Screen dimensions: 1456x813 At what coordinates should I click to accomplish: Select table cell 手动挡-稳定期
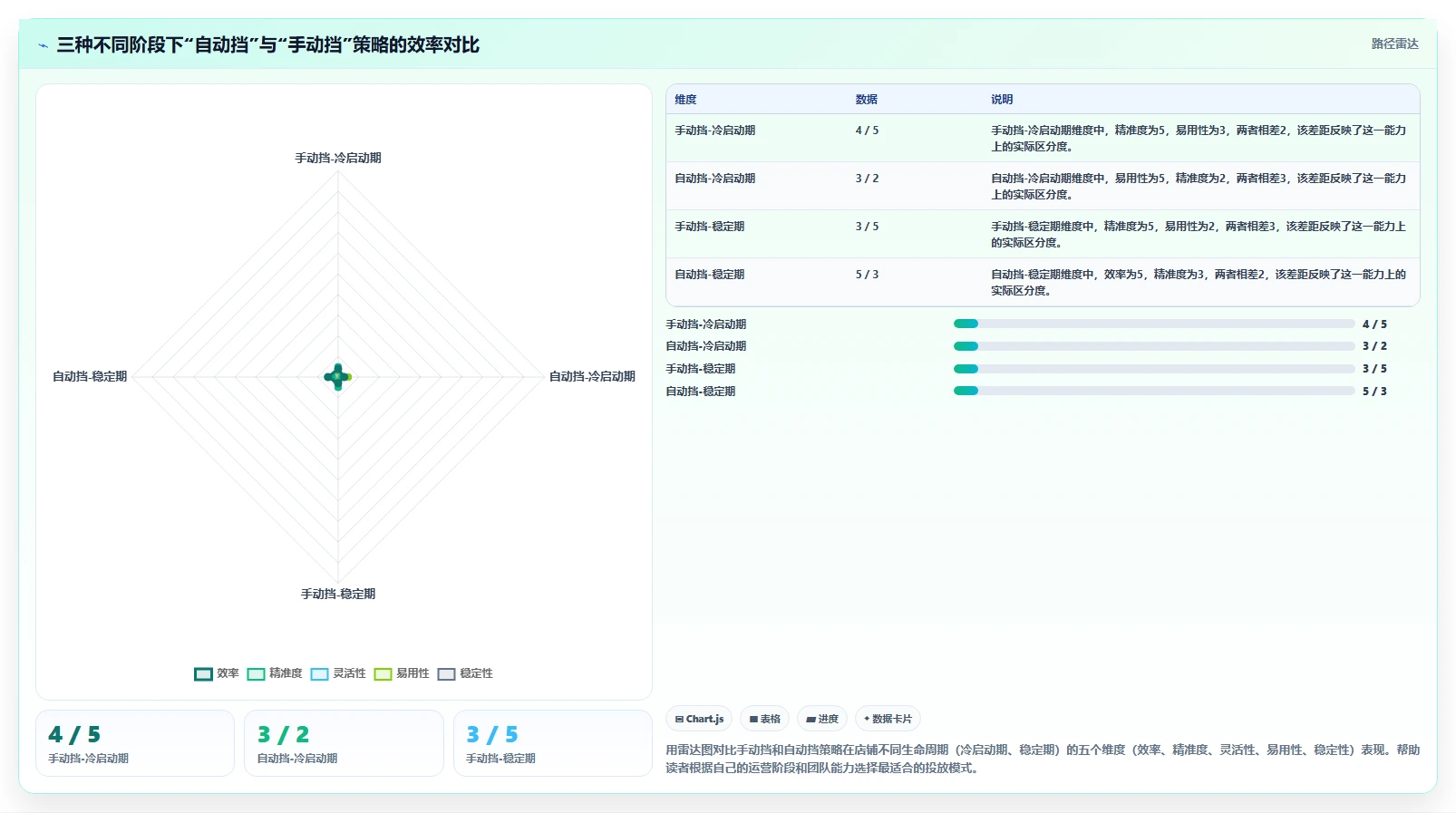tap(709, 227)
